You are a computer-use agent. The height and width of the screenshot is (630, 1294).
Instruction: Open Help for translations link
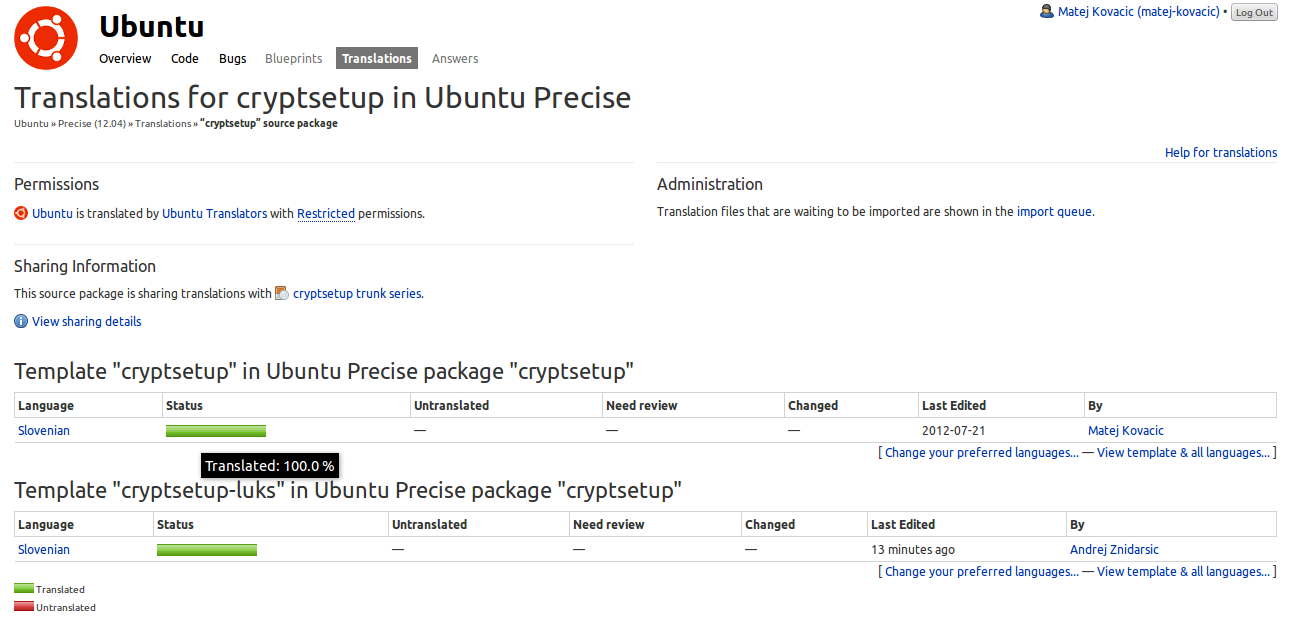click(1221, 152)
